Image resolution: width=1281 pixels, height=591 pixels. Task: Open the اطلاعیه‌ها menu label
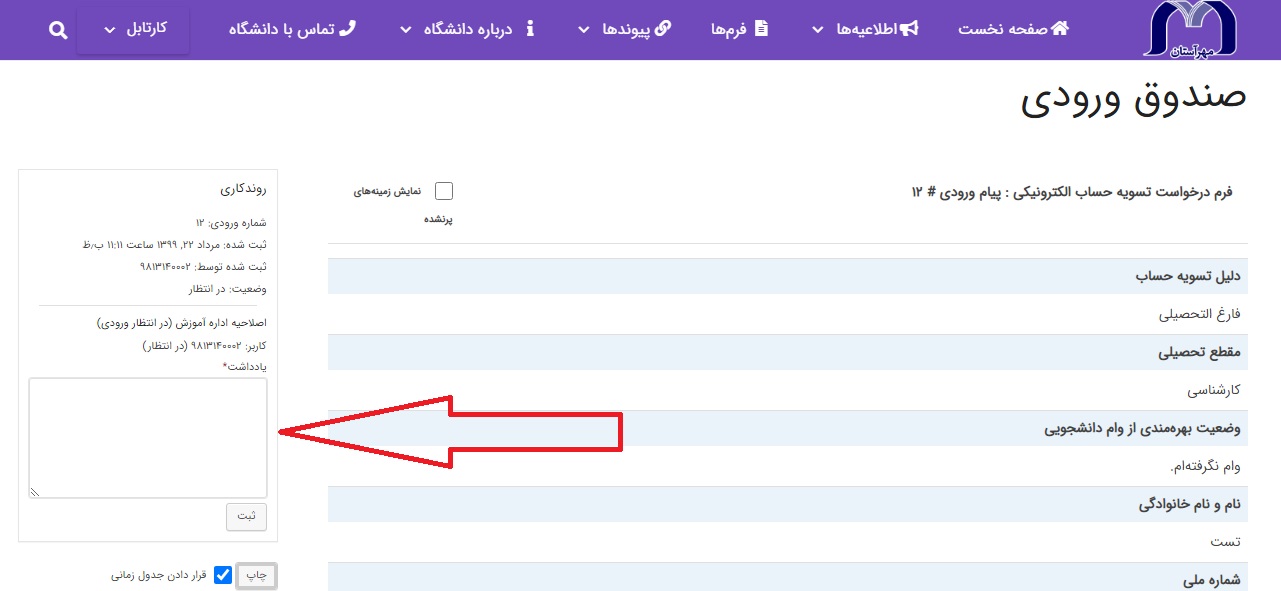pyautogui.click(x=865, y=29)
